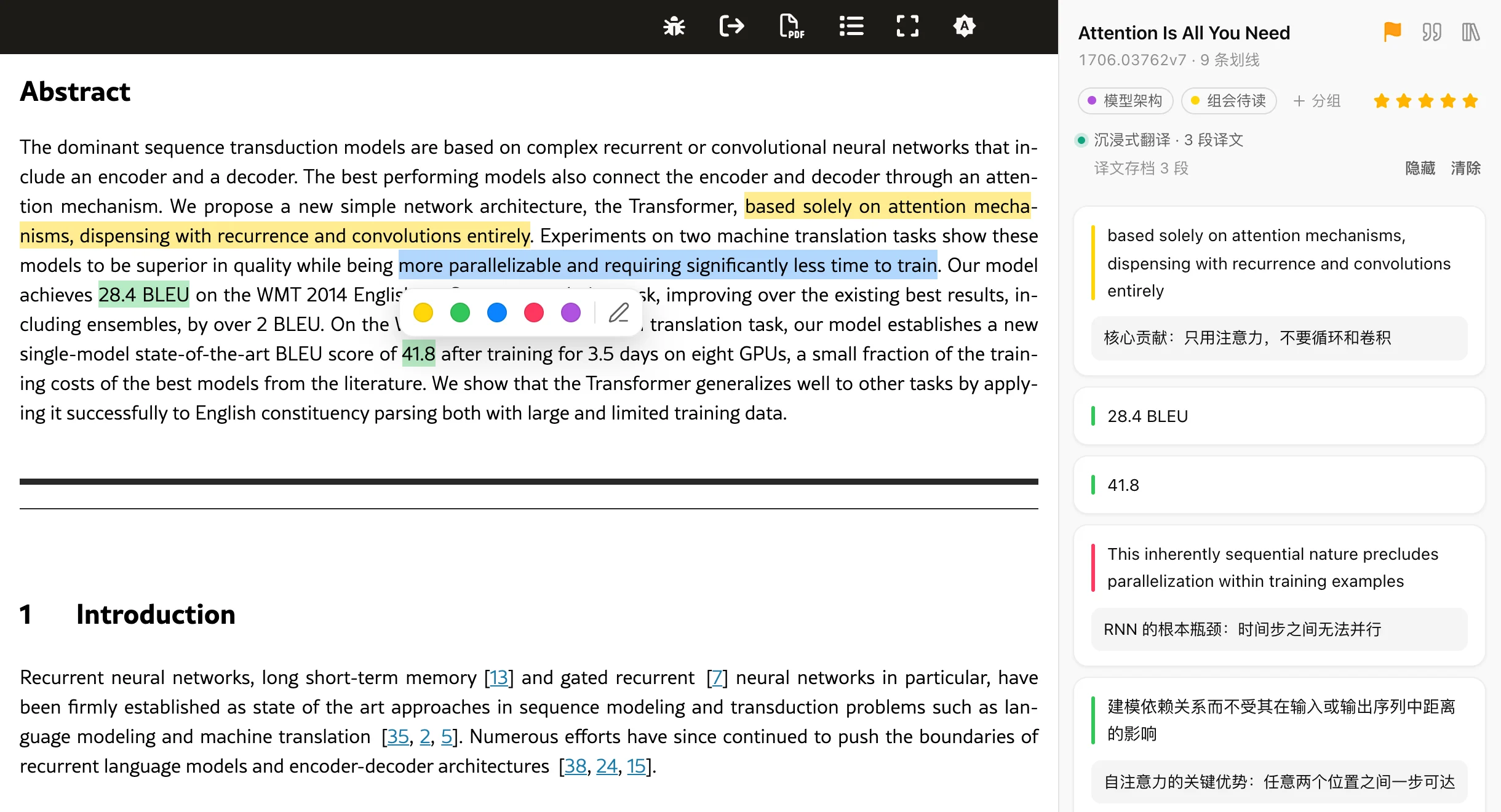This screenshot has height=812, width=1501.
Task: Add a new group with 分组
Action: (x=1317, y=101)
